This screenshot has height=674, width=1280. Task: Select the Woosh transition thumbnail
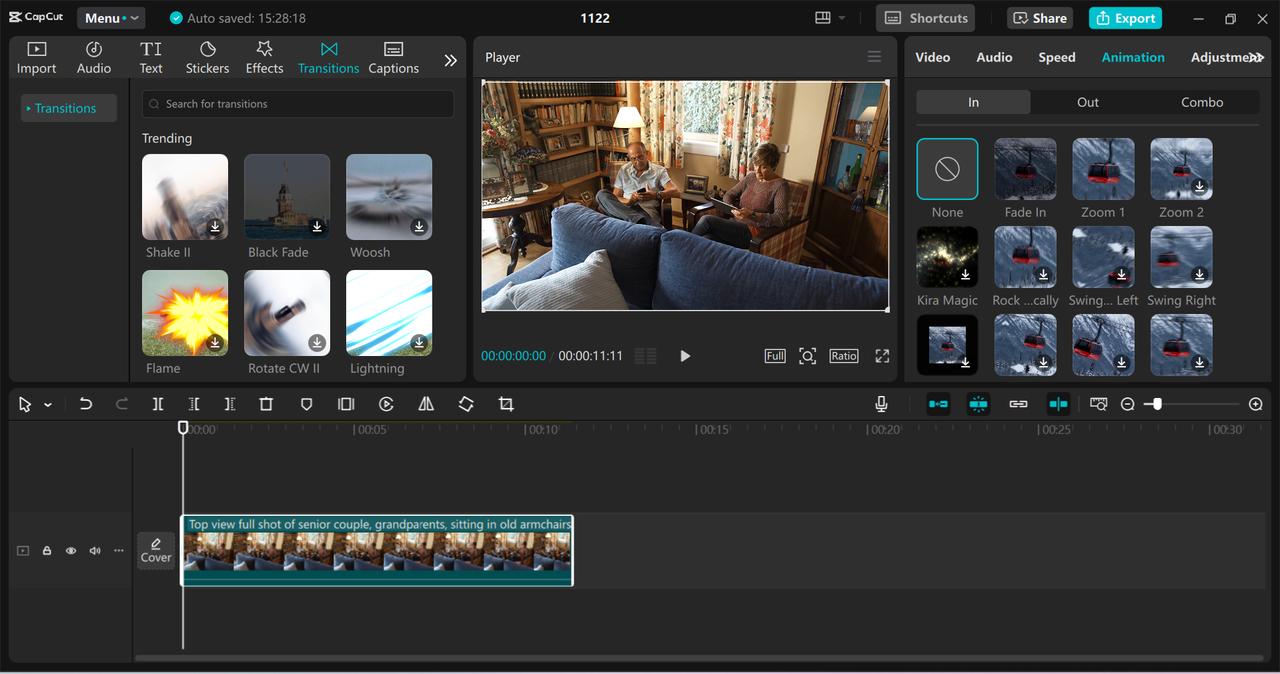pyautogui.click(x=389, y=197)
